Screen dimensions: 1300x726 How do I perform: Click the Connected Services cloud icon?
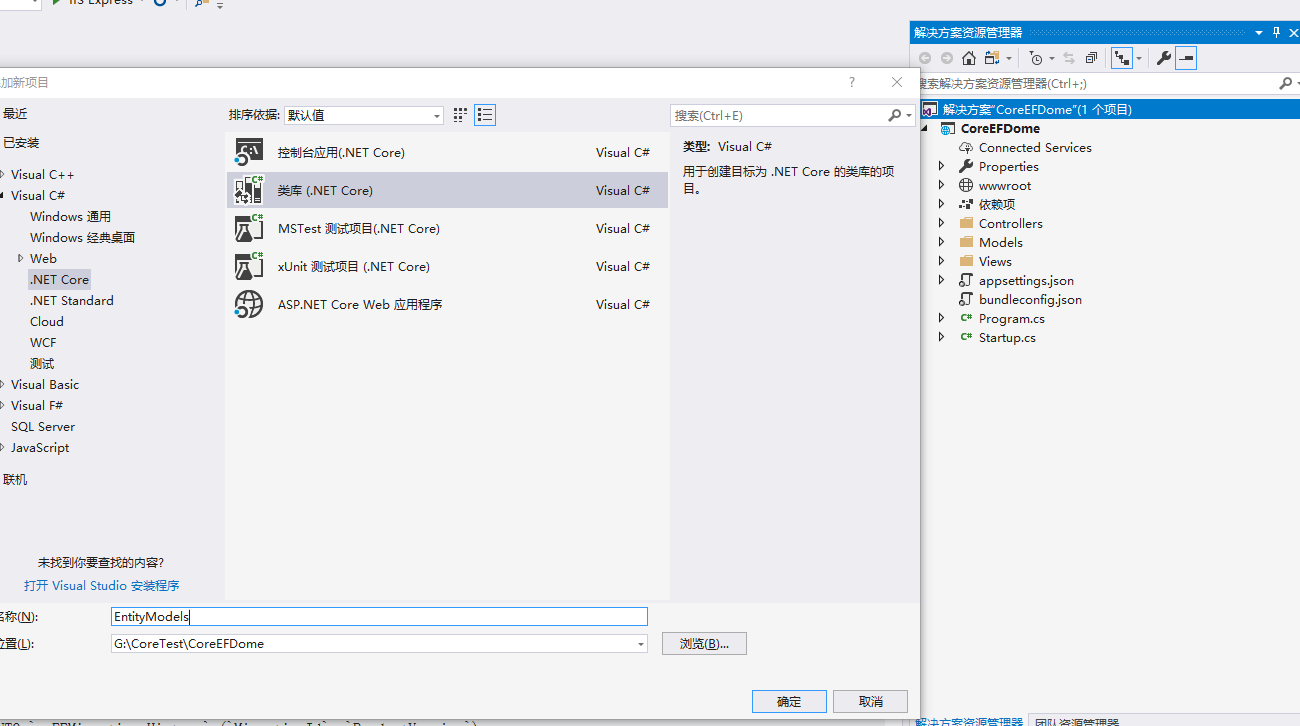coord(966,148)
